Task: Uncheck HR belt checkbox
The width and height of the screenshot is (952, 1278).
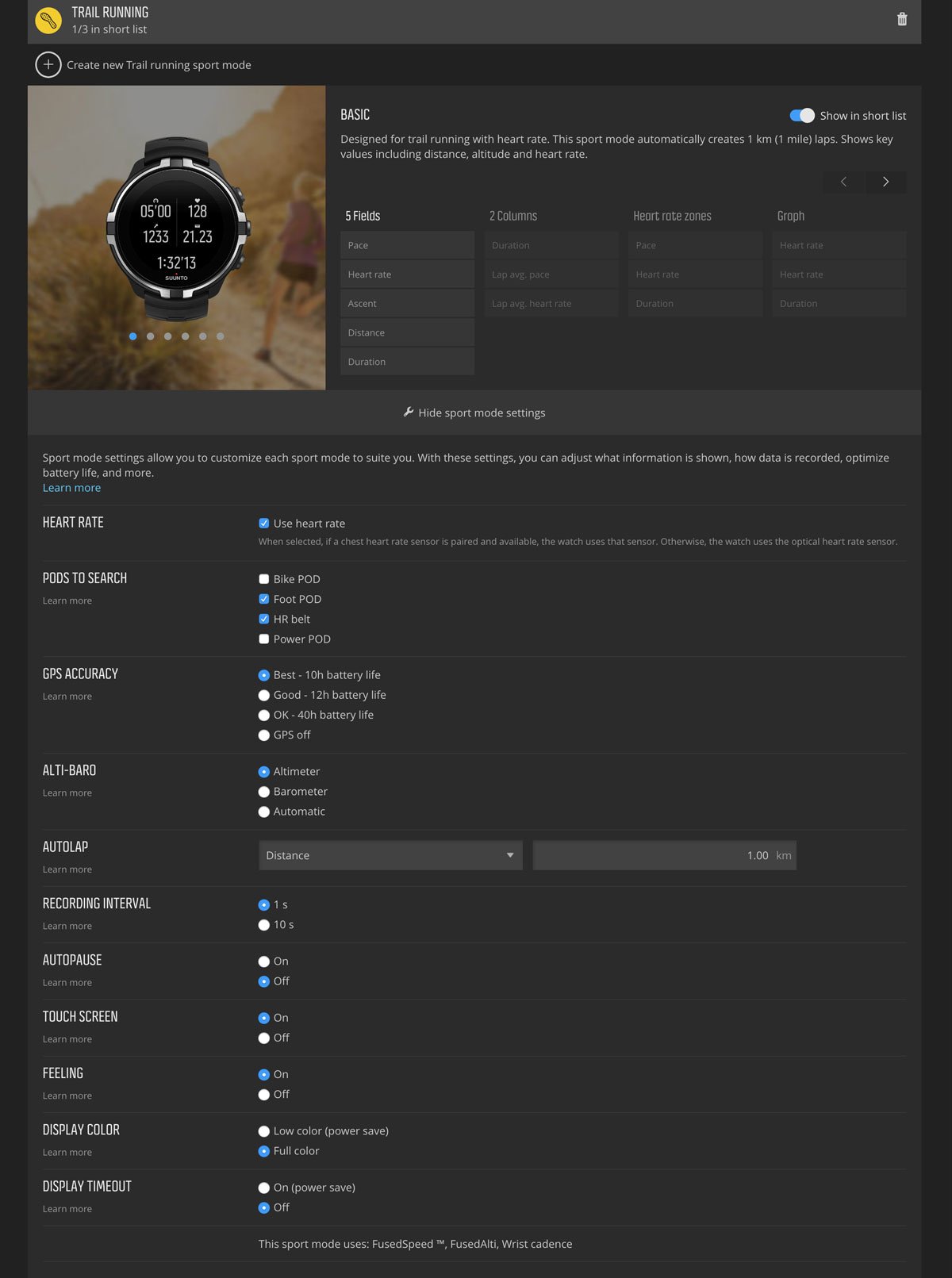Action: coord(263,619)
